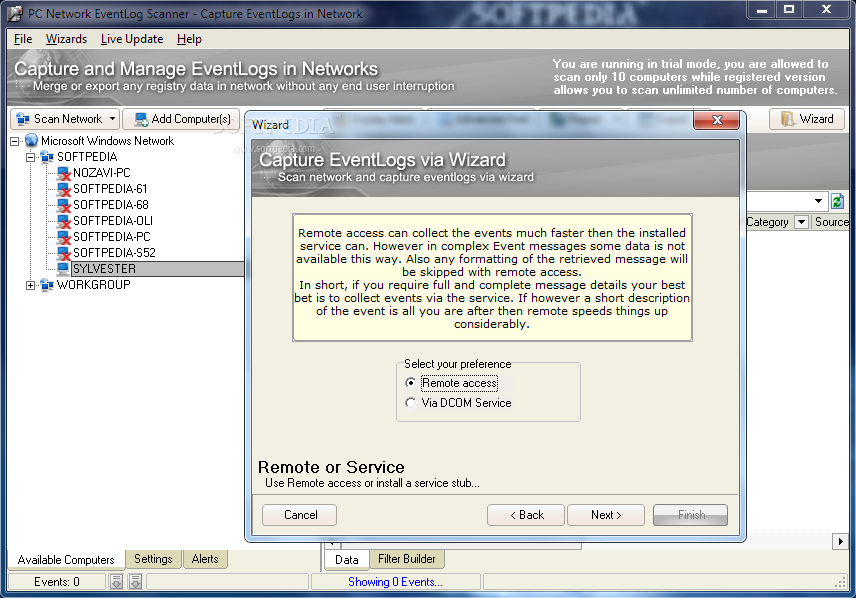The height and width of the screenshot is (598, 856).
Task: Click the app icon in title bar
Action: (x=16, y=13)
